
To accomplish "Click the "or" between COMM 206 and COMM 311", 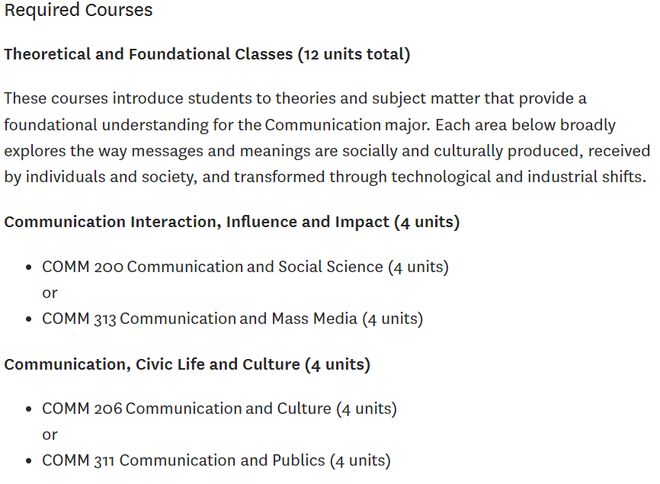I will pos(50,435).
